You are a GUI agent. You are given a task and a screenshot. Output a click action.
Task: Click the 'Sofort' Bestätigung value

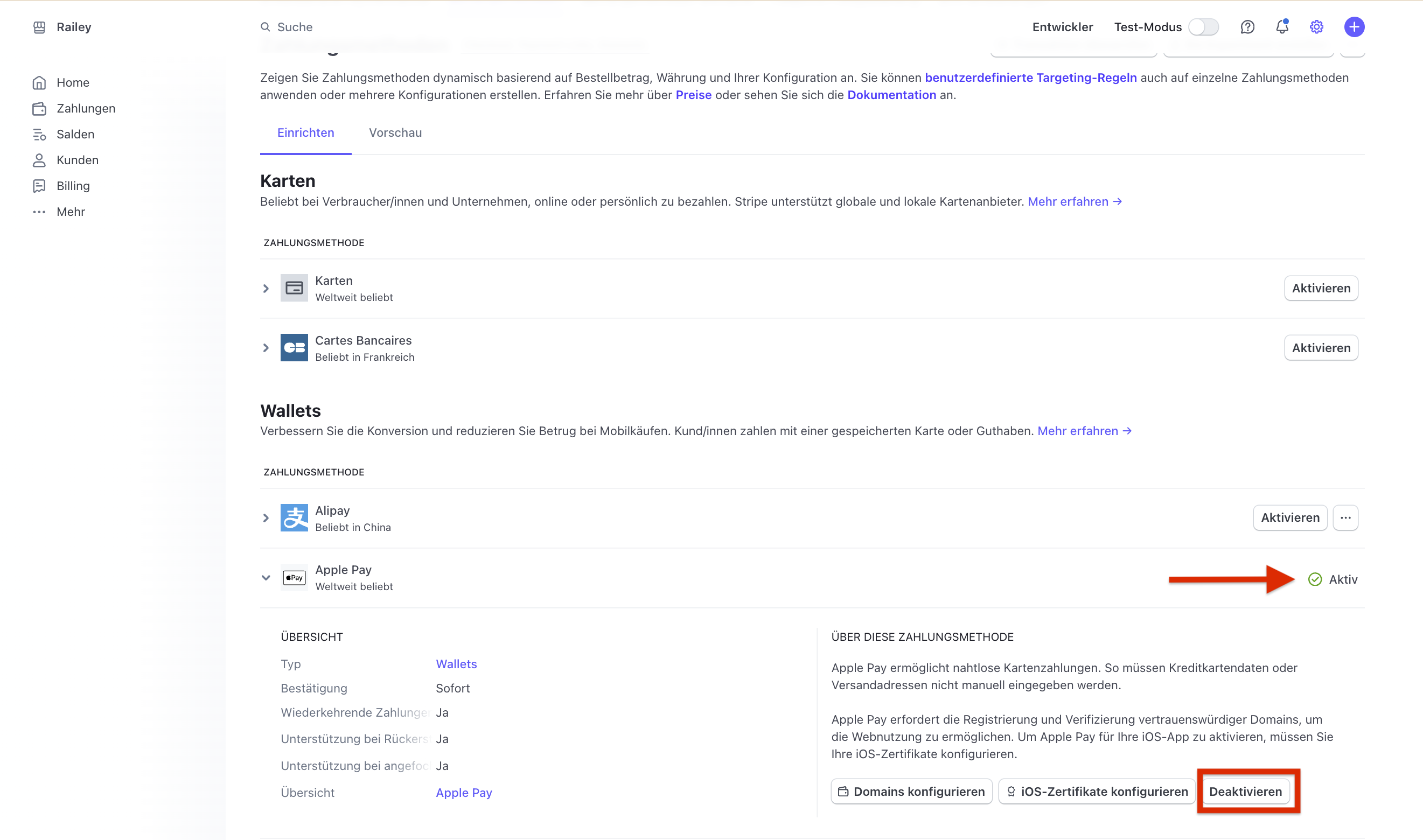(x=453, y=689)
